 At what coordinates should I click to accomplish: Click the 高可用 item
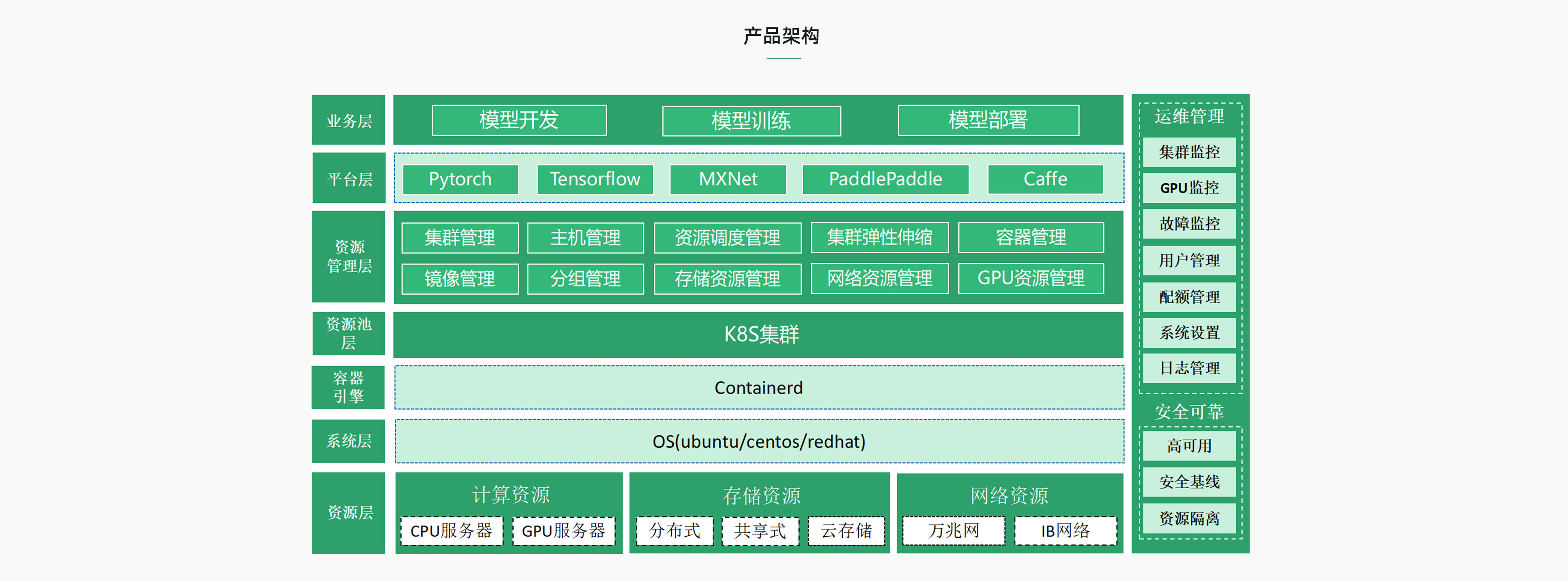1189,445
